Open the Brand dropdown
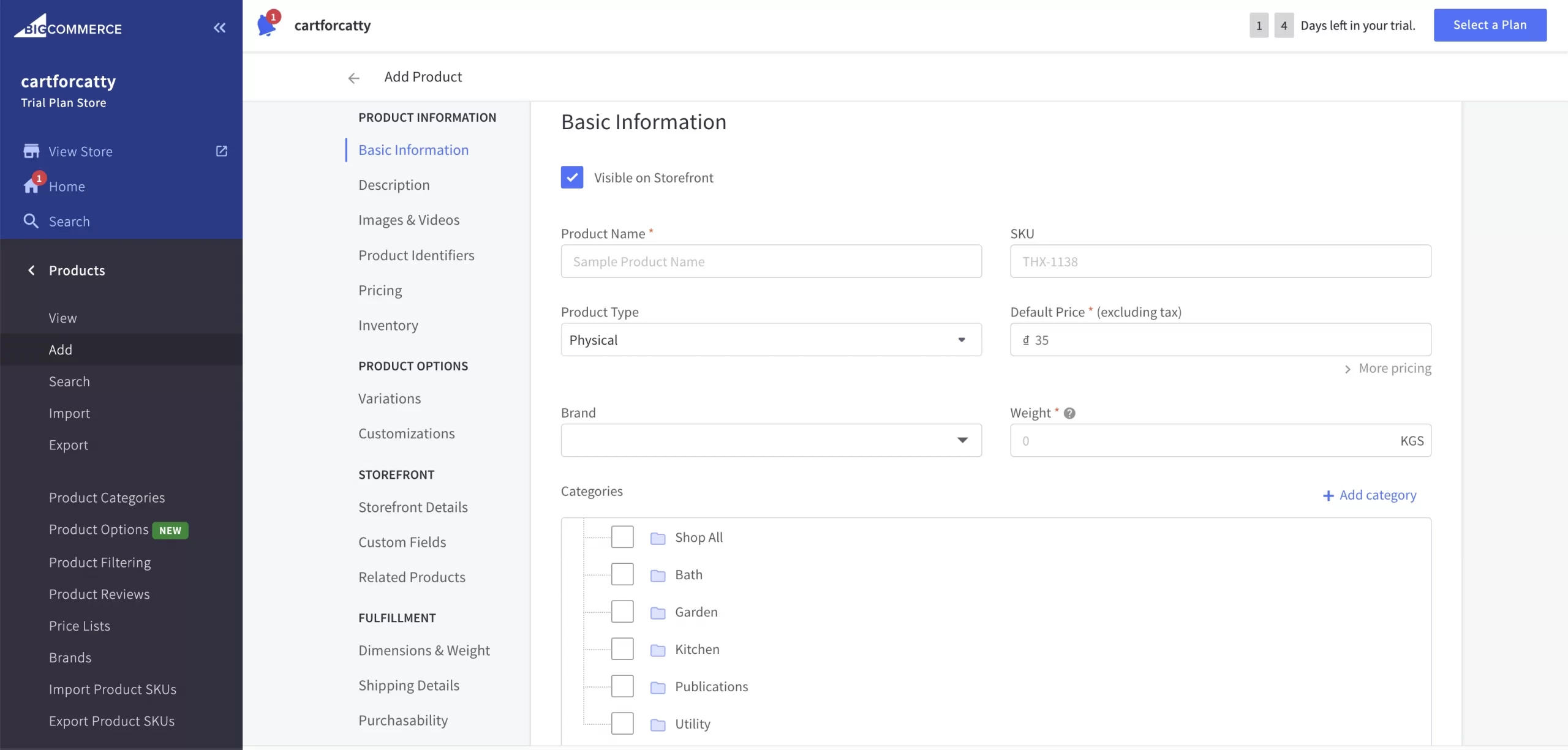The width and height of the screenshot is (1568, 750). click(x=771, y=440)
